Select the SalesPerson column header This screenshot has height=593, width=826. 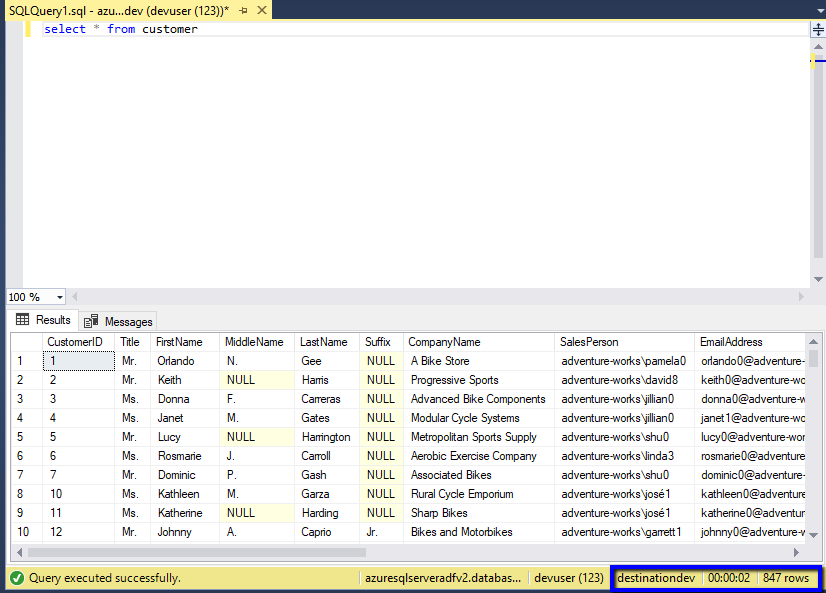point(589,342)
